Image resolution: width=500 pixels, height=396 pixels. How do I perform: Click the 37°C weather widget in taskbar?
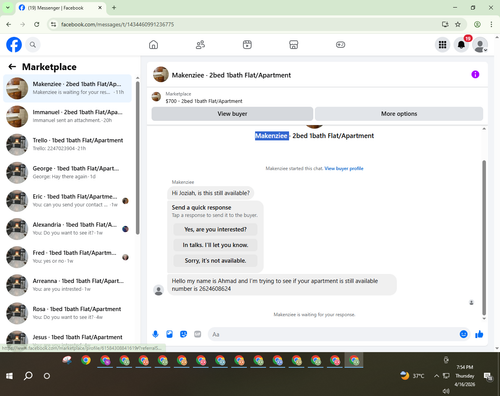pyautogui.click(x=412, y=376)
